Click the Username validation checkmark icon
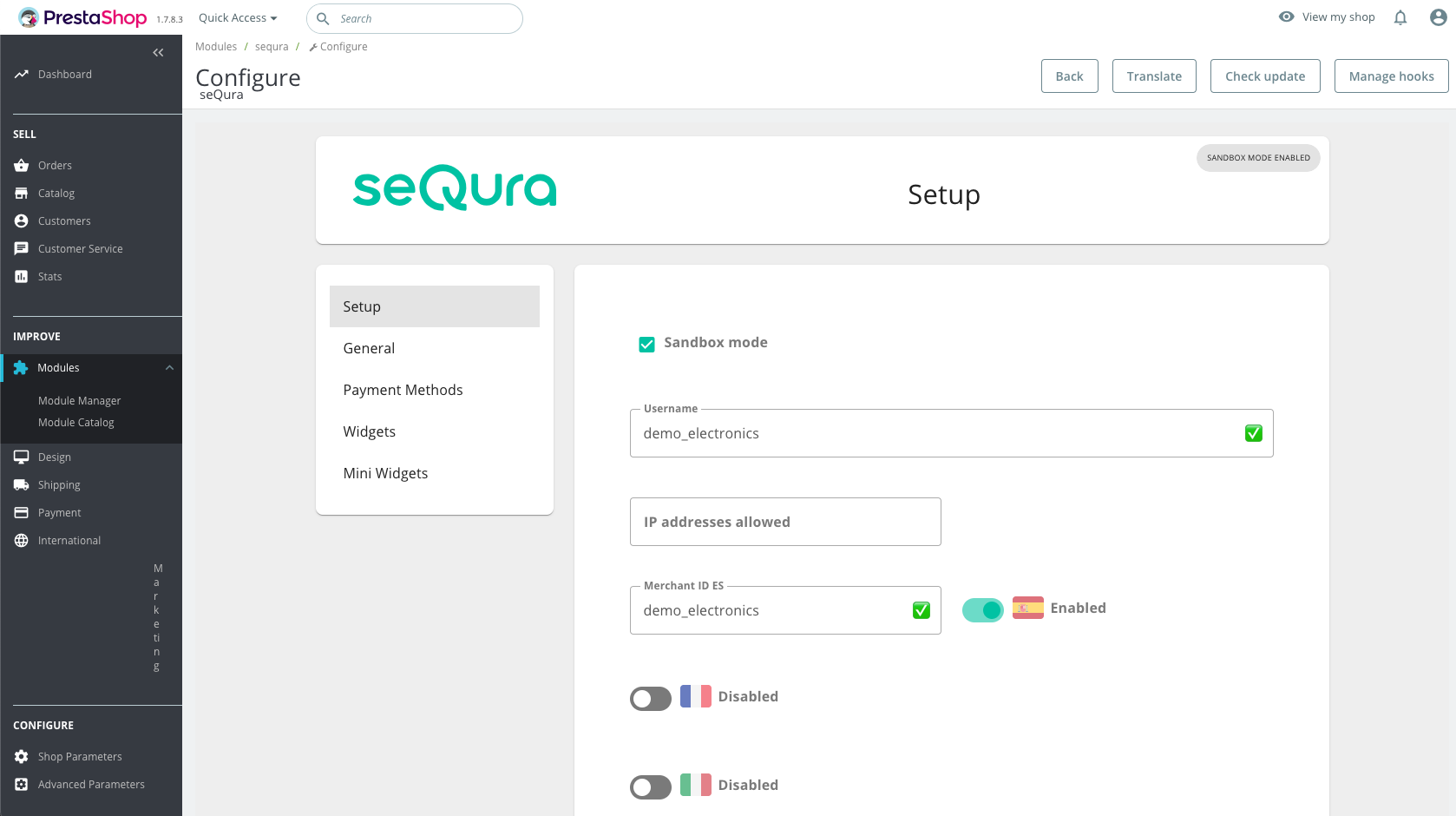This screenshot has width=1456, height=816. click(1254, 433)
